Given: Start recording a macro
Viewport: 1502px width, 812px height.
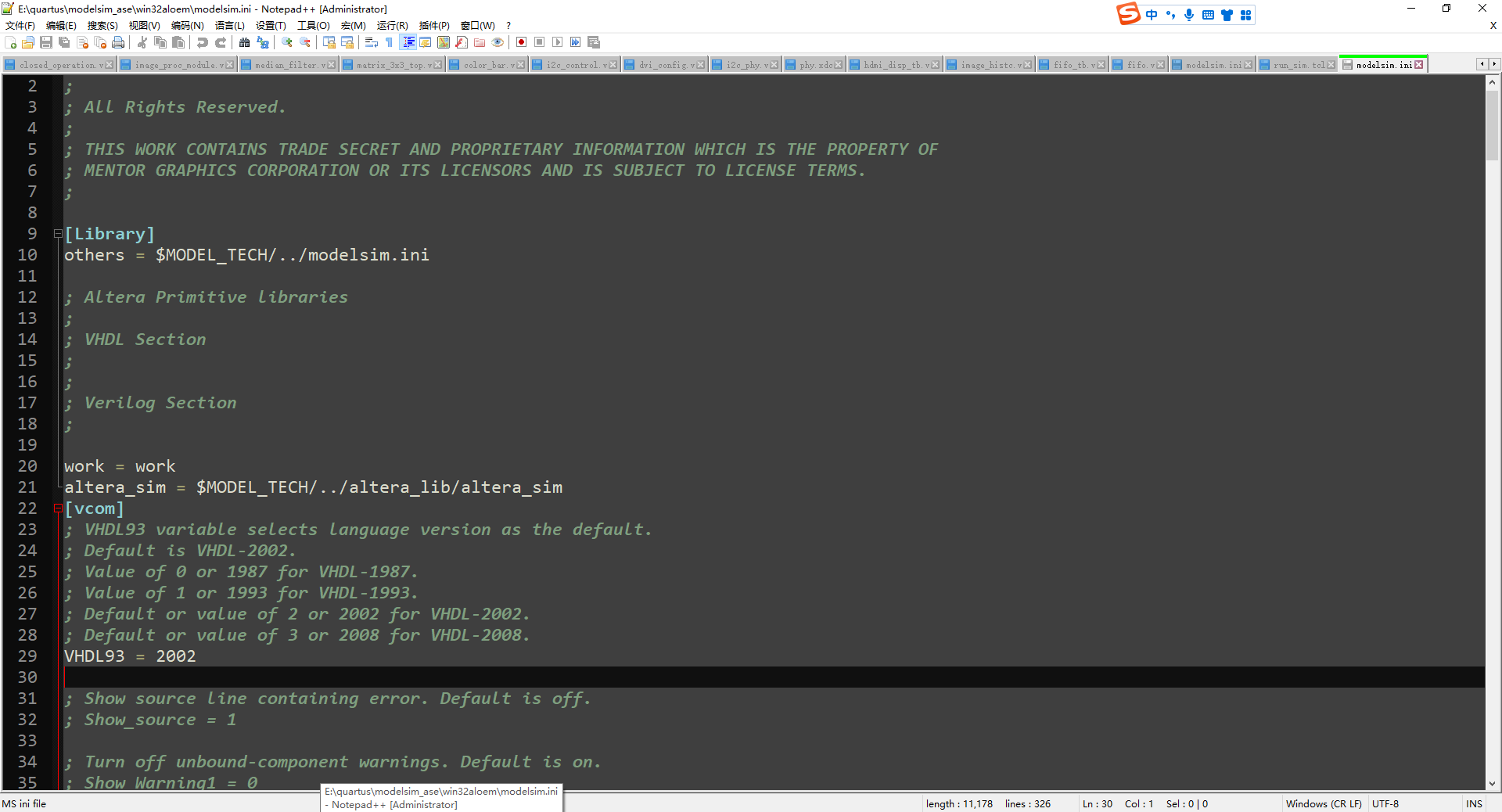Looking at the screenshot, I should 521,42.
